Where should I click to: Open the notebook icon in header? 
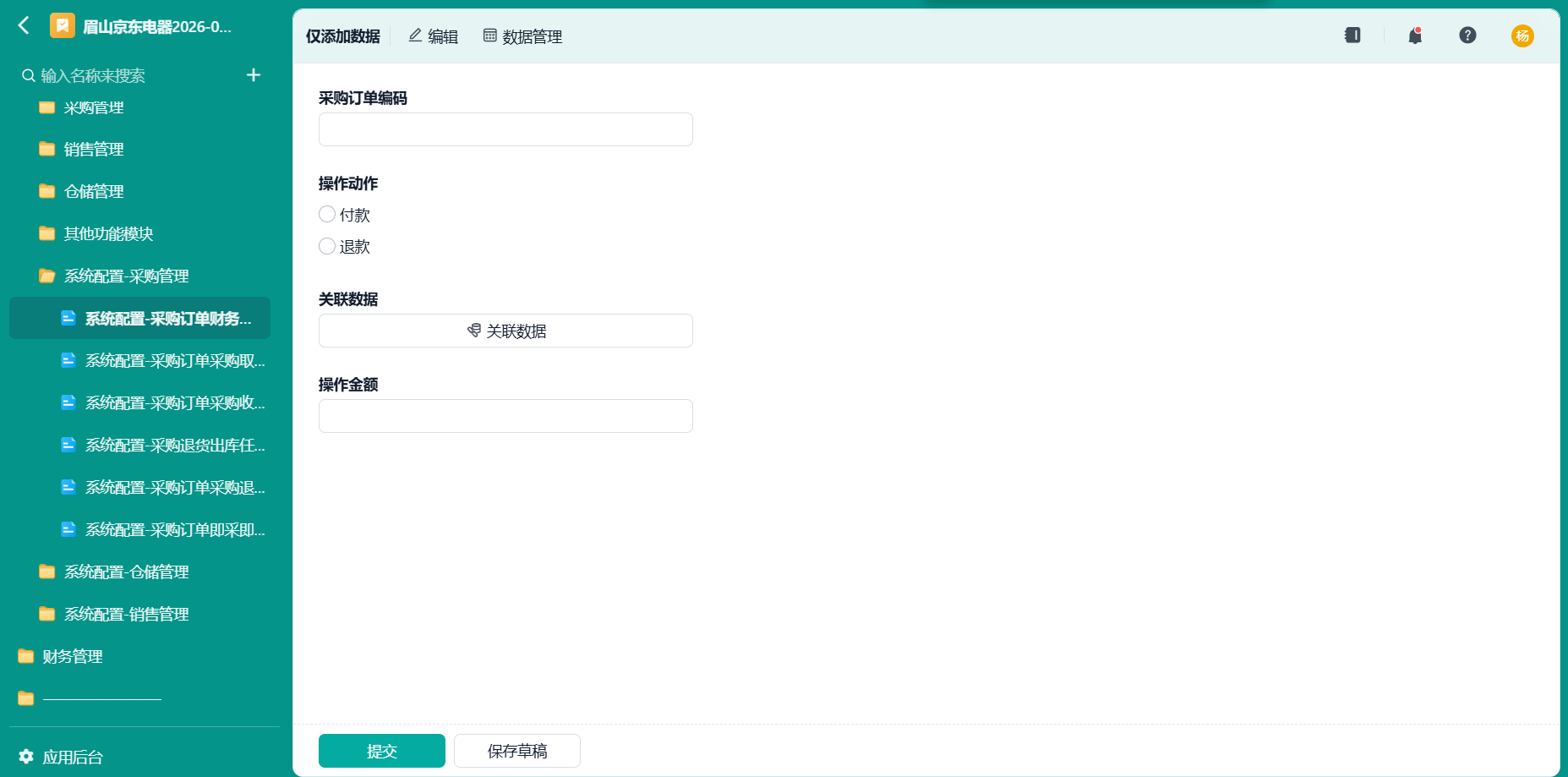coord(1352,35)
